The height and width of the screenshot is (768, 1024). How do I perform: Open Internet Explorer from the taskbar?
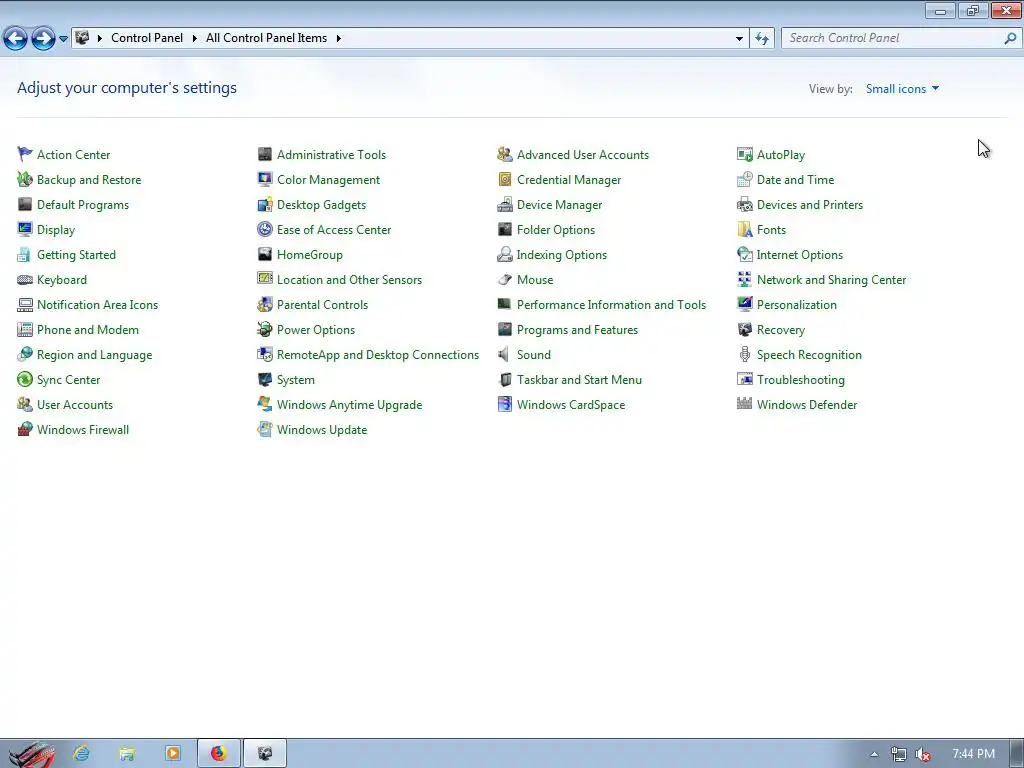[82, 754]
